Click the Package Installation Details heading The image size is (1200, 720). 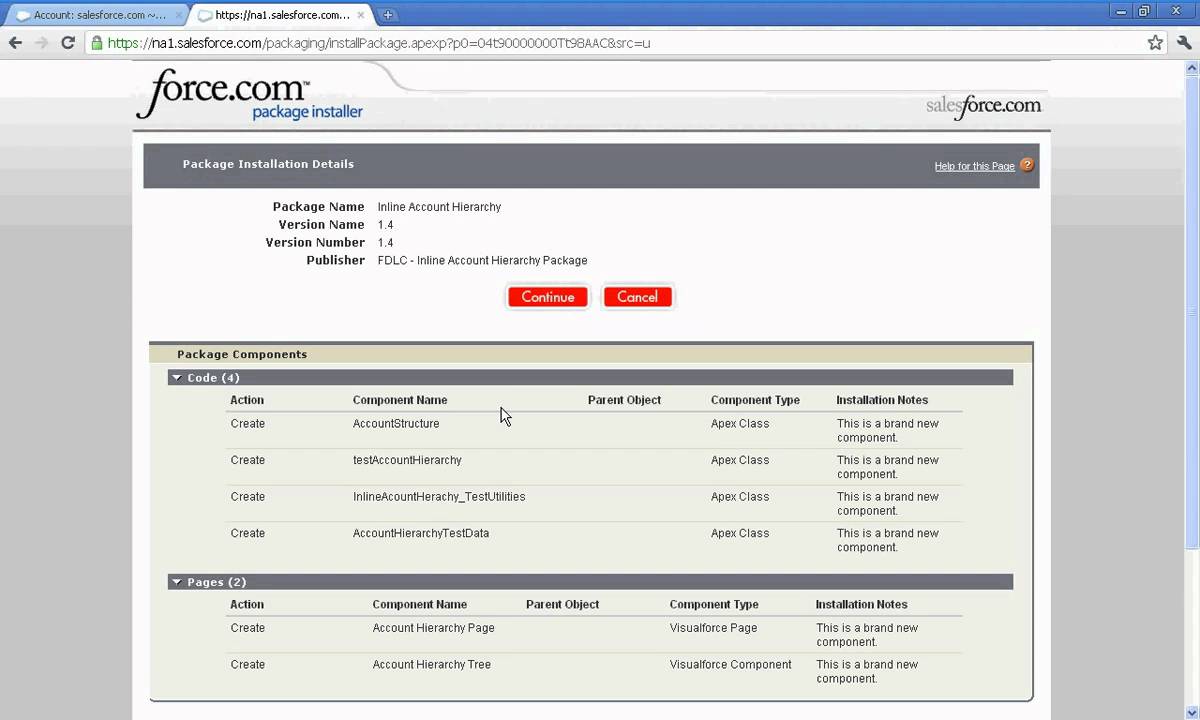[268, 164]
